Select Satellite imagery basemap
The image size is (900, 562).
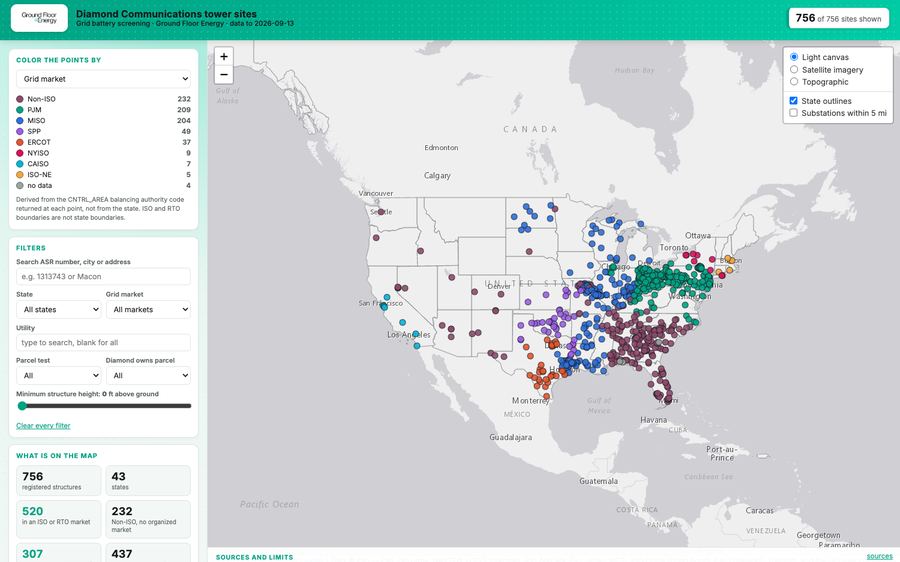point(794,69)
